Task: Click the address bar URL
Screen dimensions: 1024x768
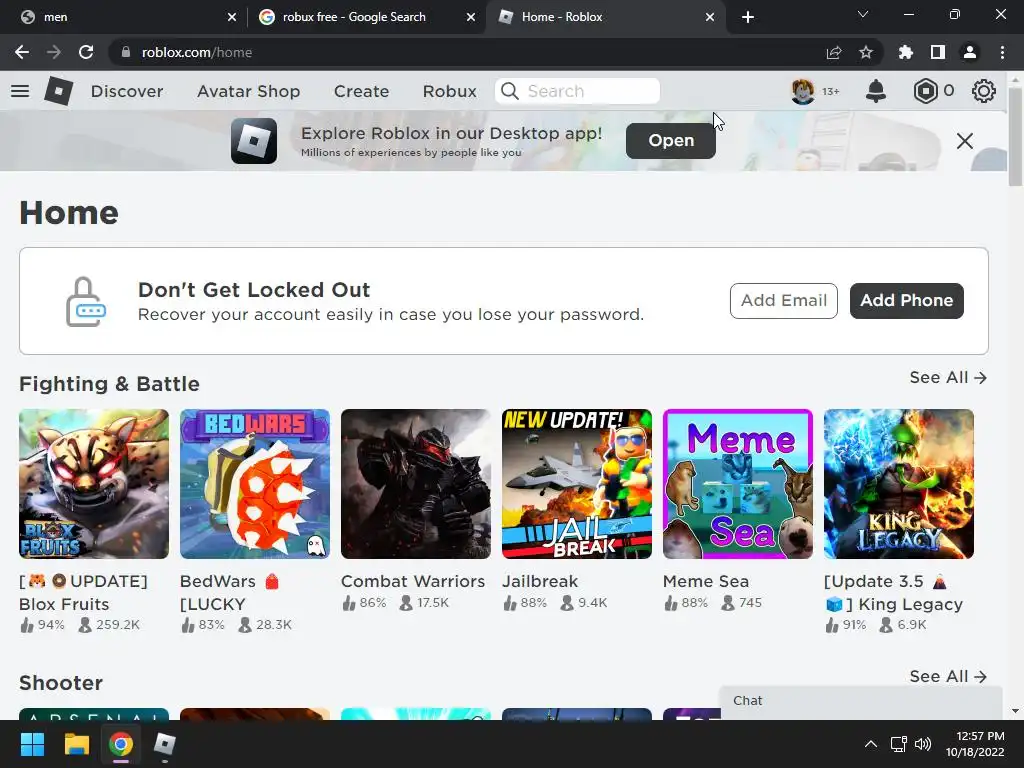Action: pyautogui.click(x=197, y=52)
